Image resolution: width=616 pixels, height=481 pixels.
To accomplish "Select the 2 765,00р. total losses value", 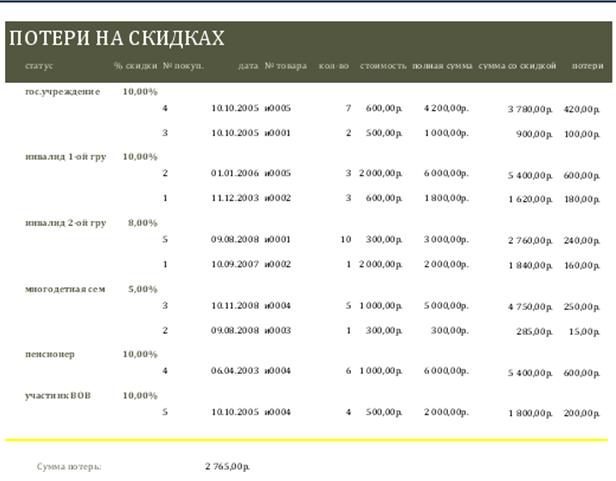I will (x=227, y=466).
